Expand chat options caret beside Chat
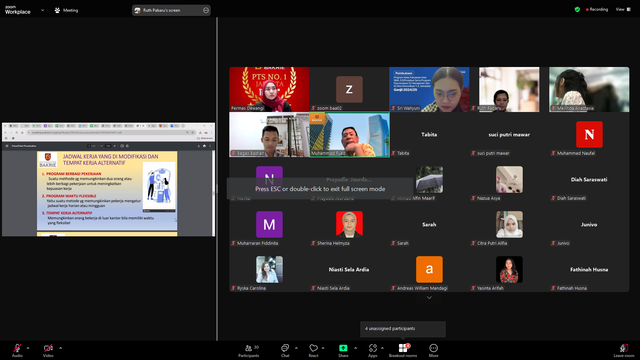The image size is (640, 360). [296, 348]
